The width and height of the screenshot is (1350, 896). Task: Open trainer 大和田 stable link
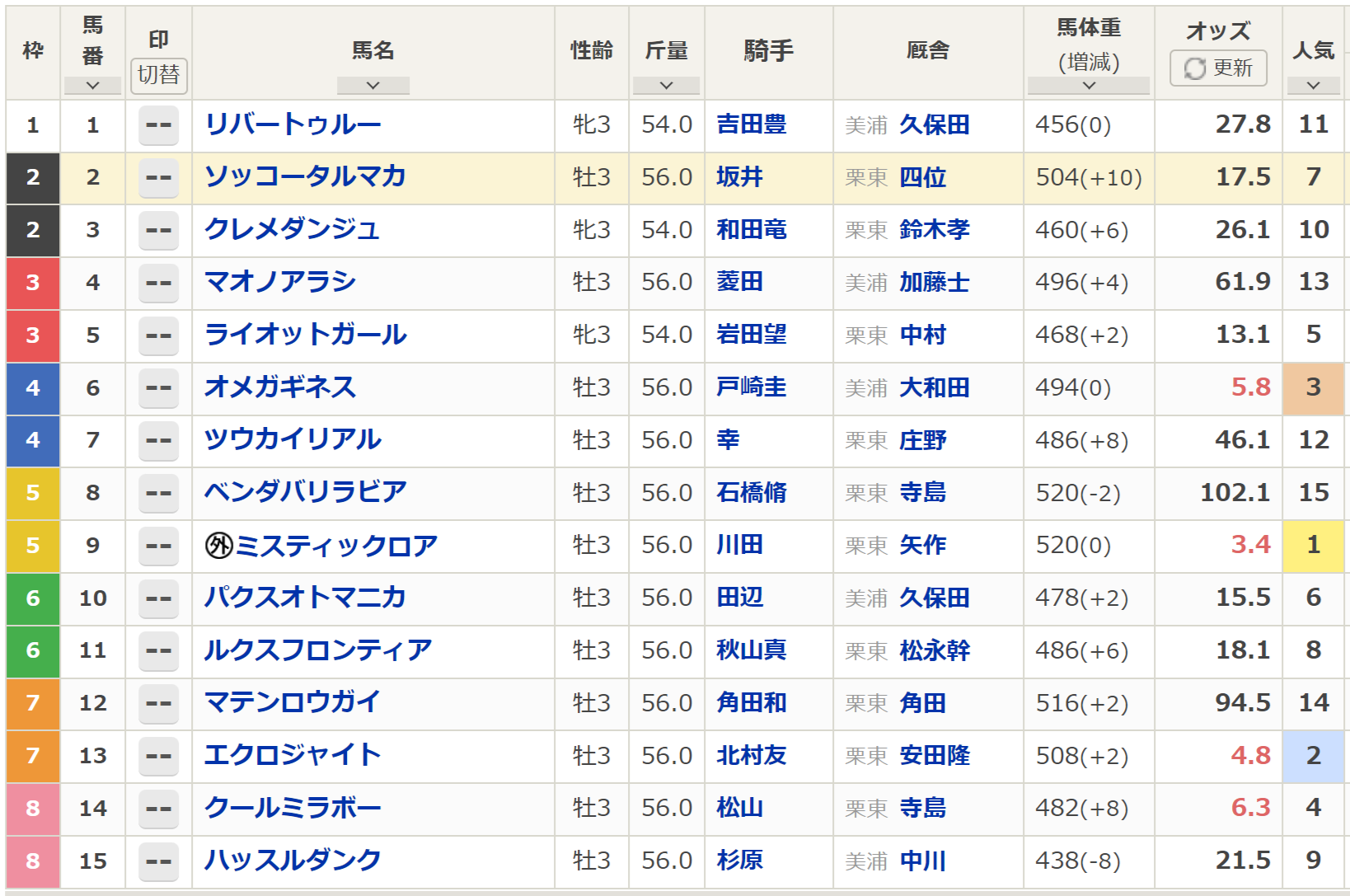tap(935, 387)
